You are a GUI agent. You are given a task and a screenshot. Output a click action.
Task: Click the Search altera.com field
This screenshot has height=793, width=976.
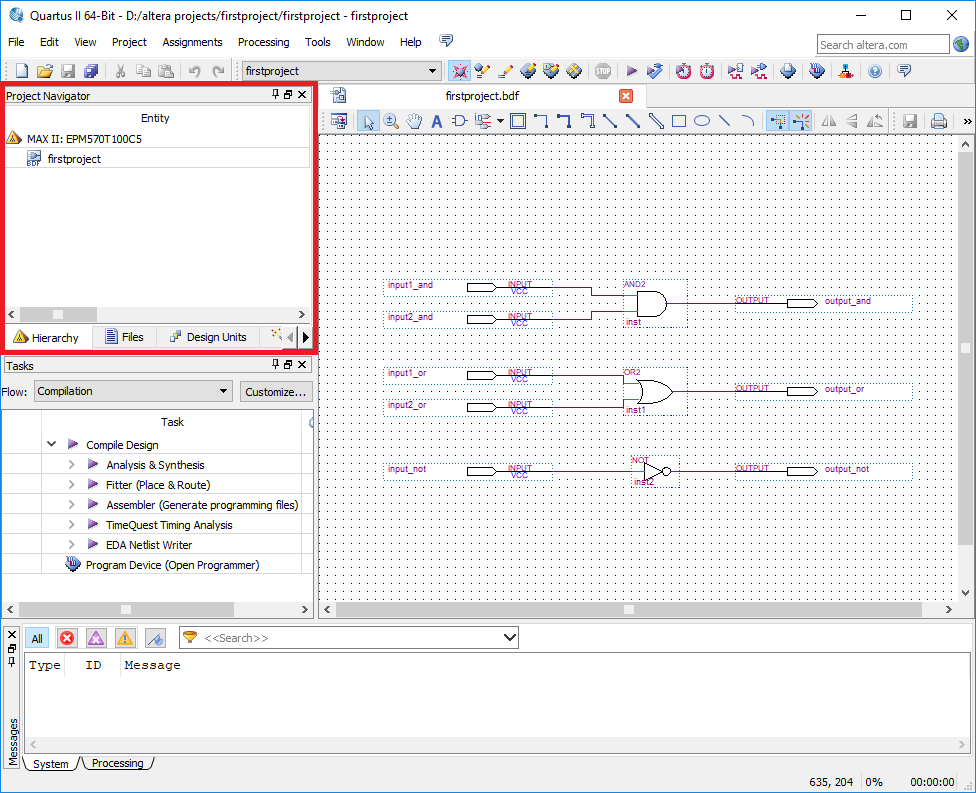pyautogui.click(x=883, y=45)
